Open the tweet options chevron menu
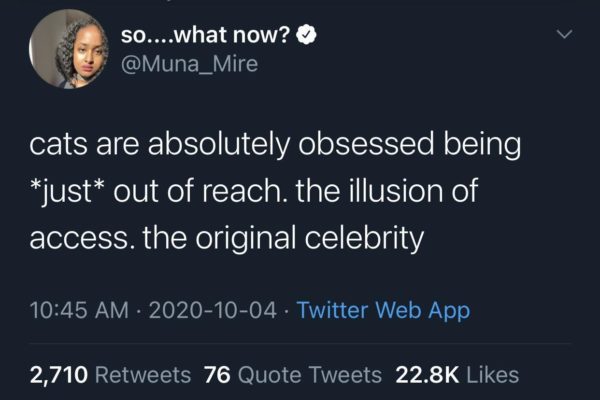The width and height of the screenshot is (600, 400). pos(564,36)
